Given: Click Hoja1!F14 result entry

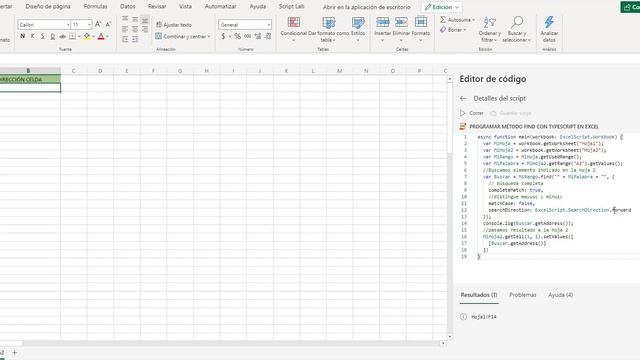Looking at the screenshot, I should point(484,317).
